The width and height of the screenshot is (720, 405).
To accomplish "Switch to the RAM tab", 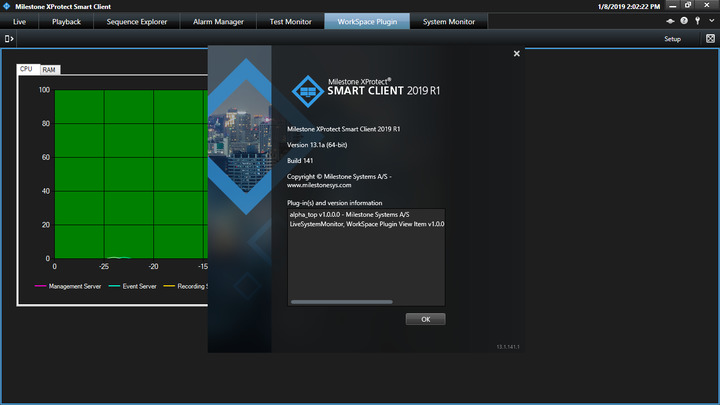I will (x=49, y=70).
